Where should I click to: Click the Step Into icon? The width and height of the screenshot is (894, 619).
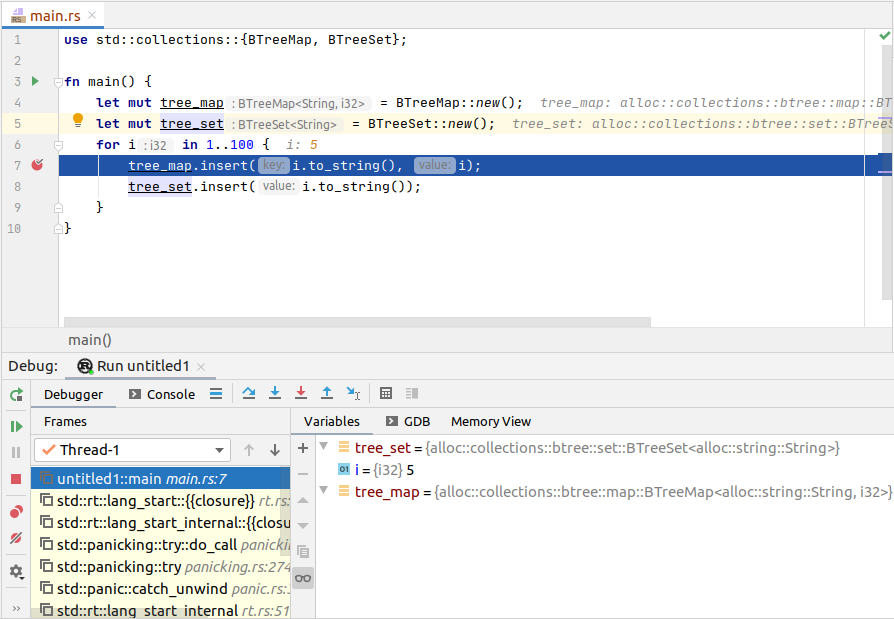[275, 393]
